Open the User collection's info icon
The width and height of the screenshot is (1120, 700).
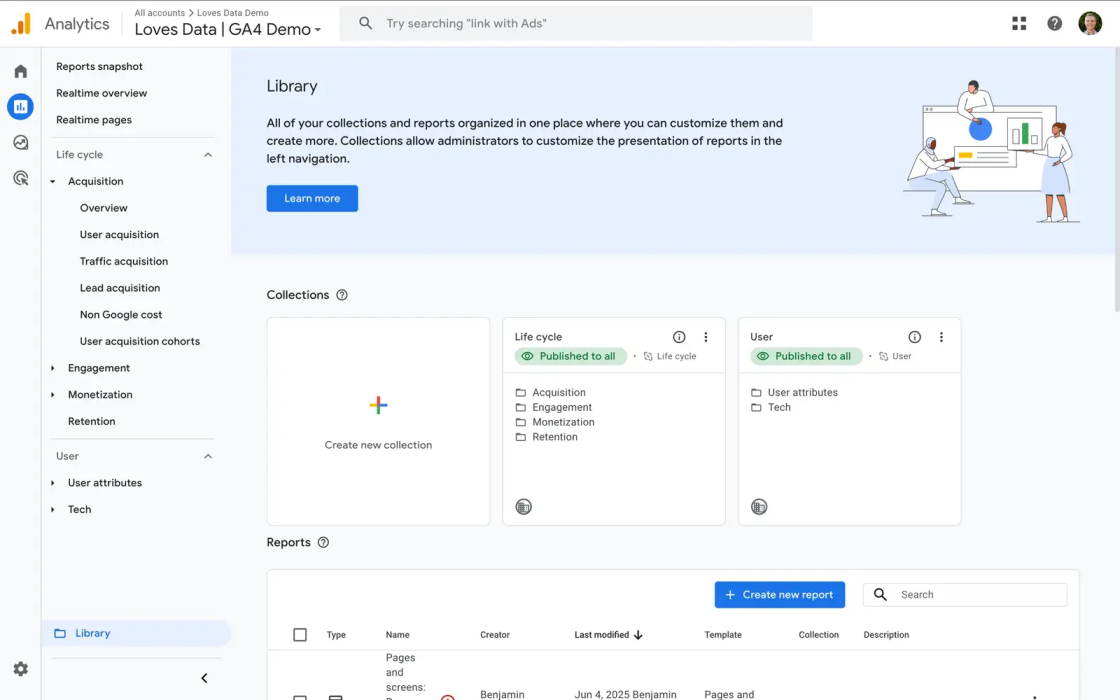[x=914, y=337]
